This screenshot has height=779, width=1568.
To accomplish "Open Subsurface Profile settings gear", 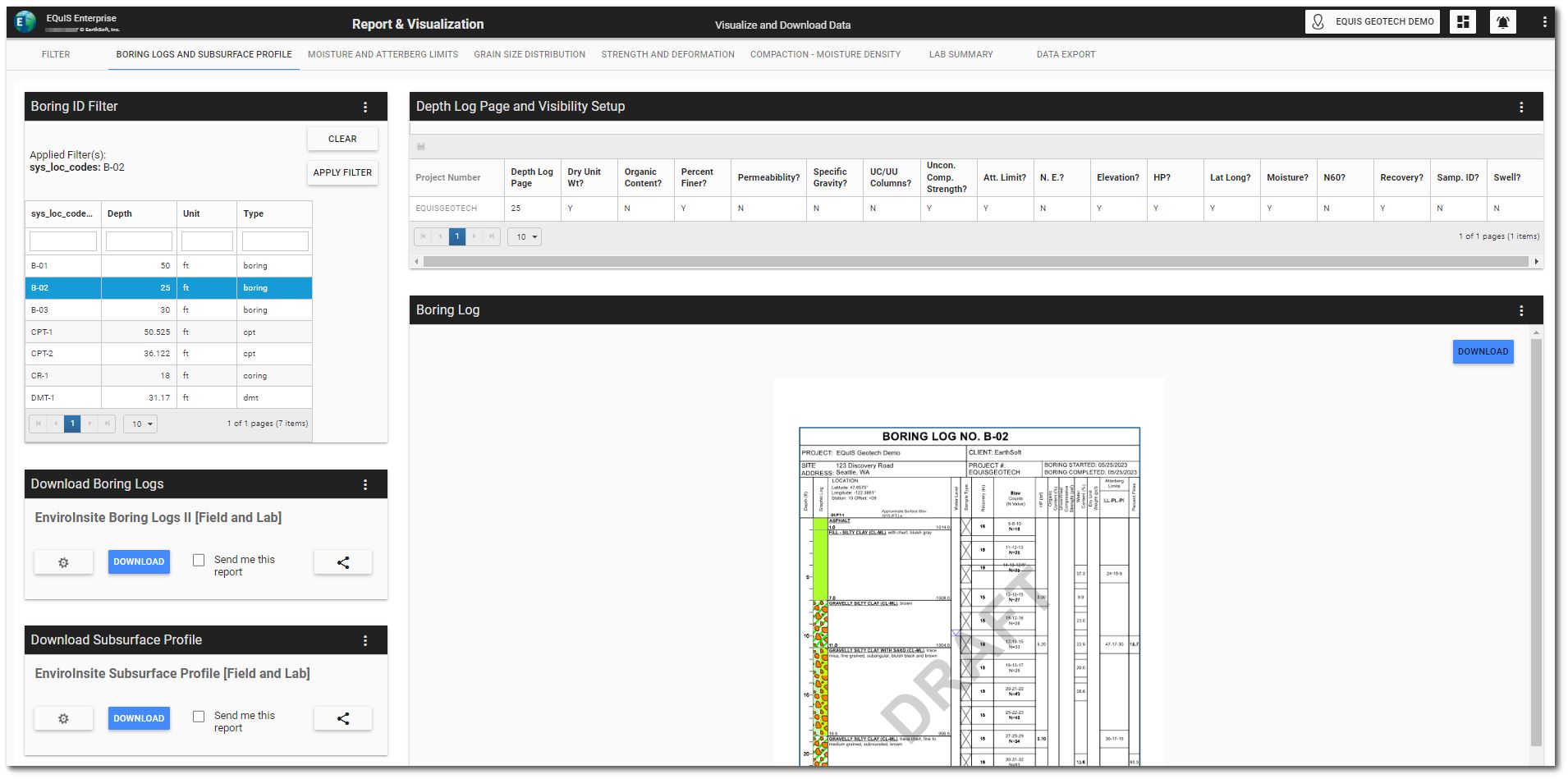I will (x=63, y=718).
